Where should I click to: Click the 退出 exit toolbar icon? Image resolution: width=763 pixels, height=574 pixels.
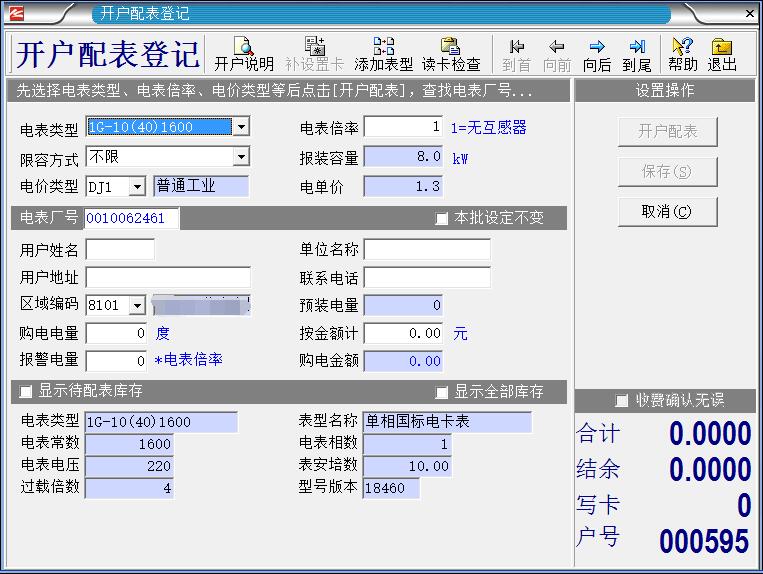[722, 54]
